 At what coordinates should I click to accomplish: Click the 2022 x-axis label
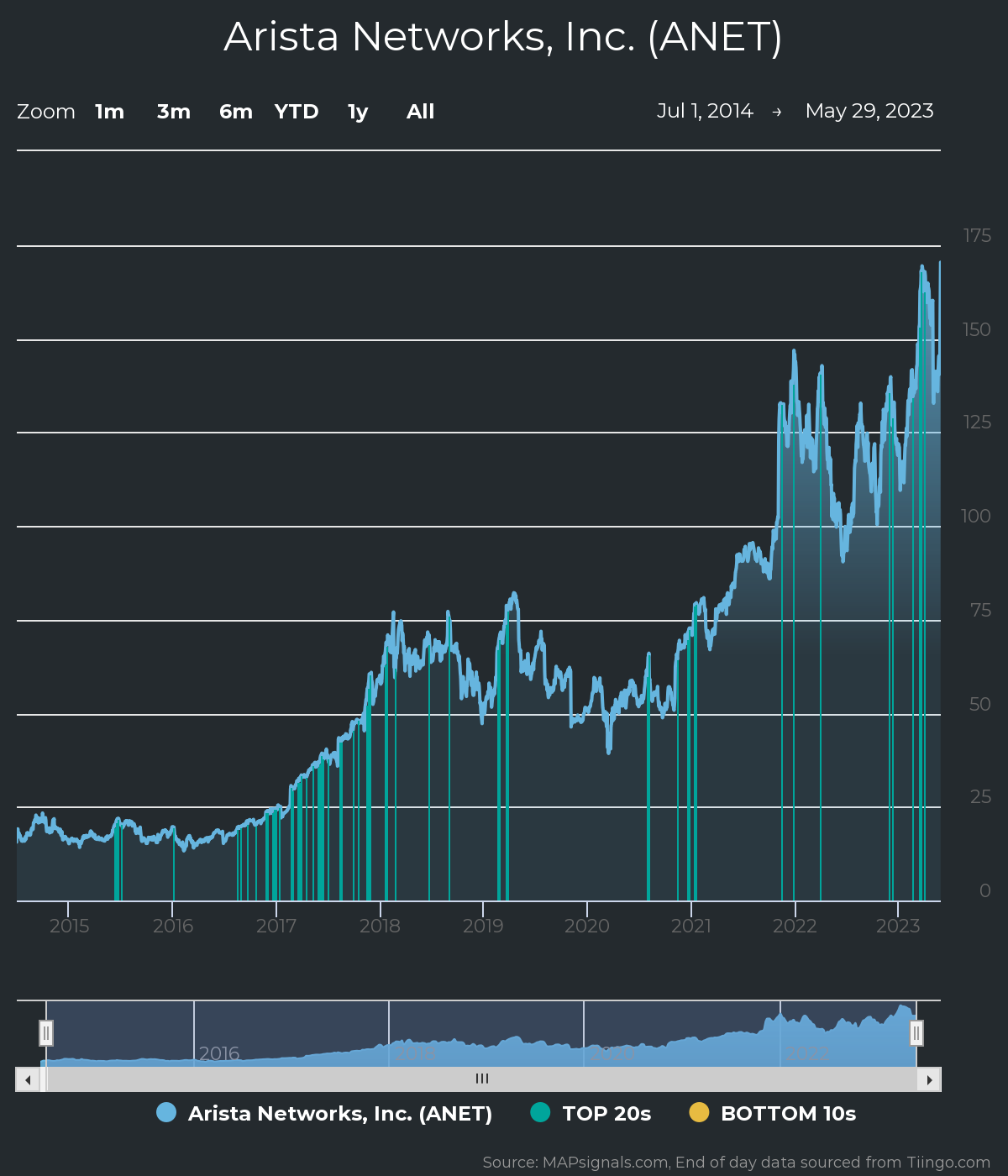pos(795,926)
